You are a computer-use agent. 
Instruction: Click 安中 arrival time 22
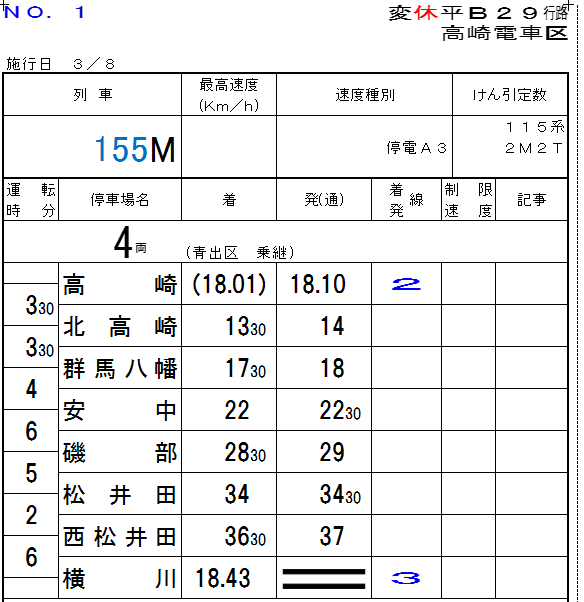(x=237, y=410)
